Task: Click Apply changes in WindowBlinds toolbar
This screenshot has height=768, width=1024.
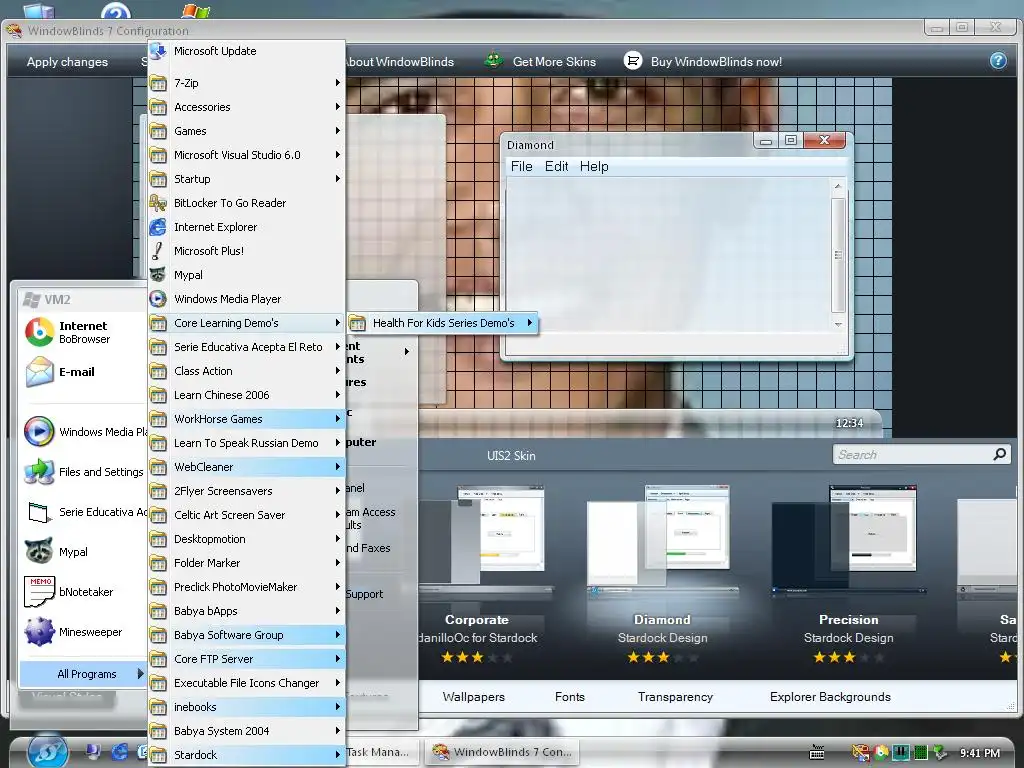Action: [67, 62]
